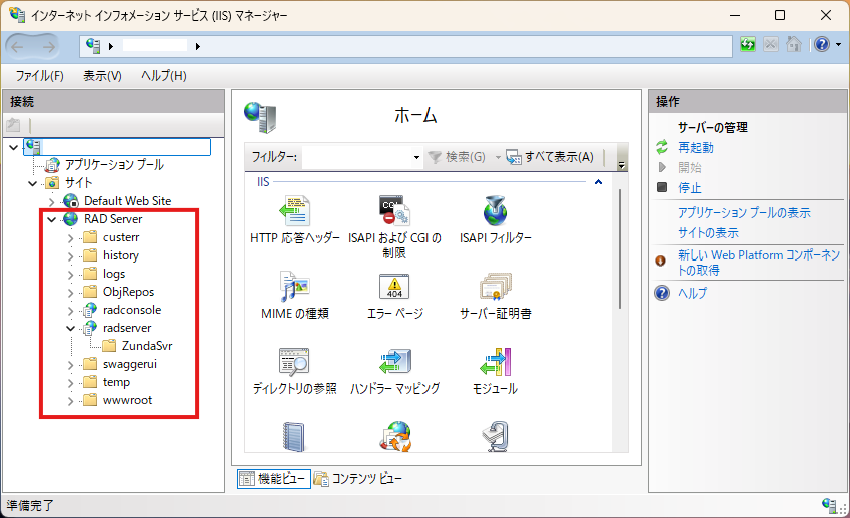Expand the wwwroot folder chevron
This screenshot has width=850, height=518.
(70, 402)
